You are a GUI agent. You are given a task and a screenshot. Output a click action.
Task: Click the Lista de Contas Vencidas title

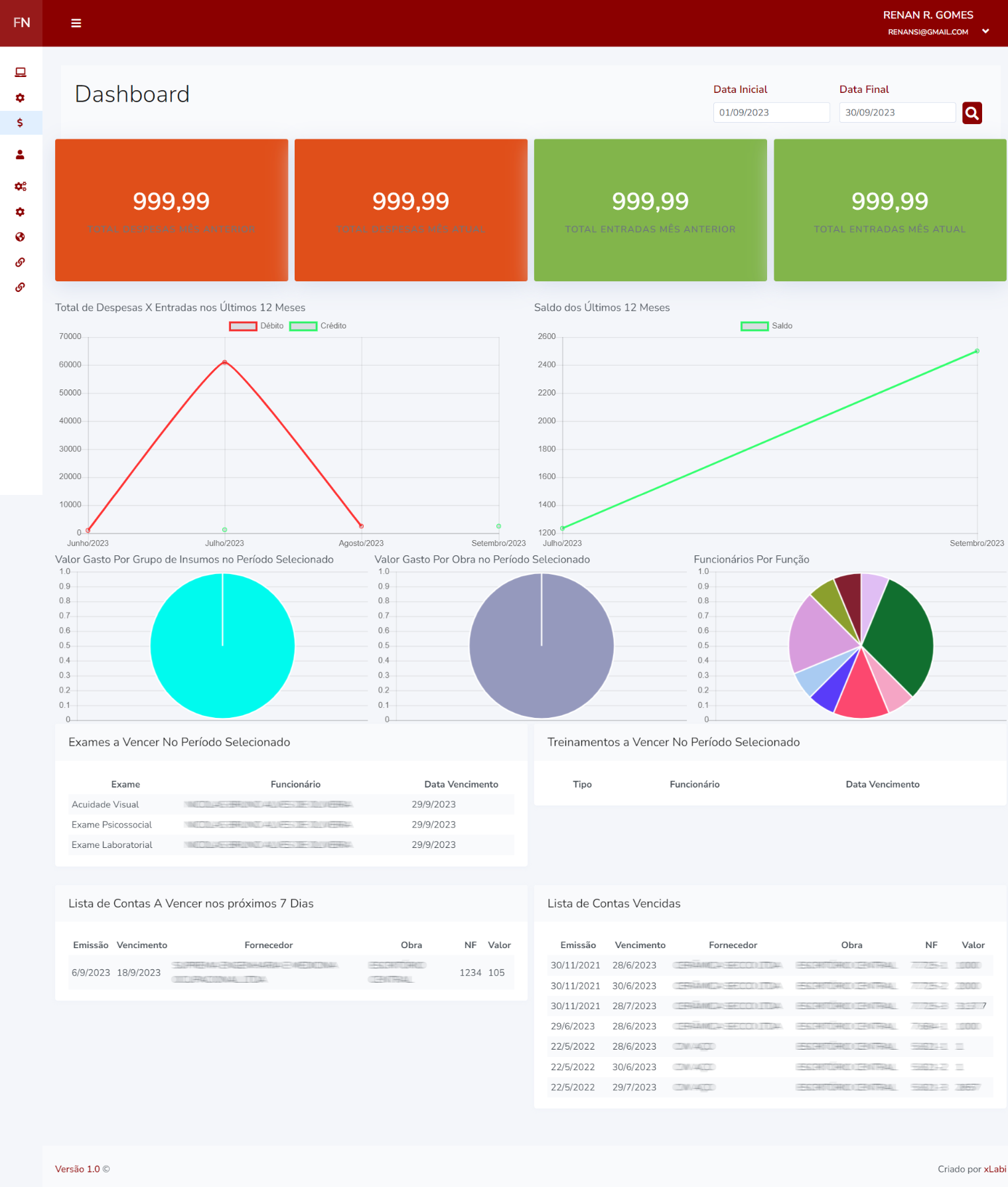tap(614, 904)
